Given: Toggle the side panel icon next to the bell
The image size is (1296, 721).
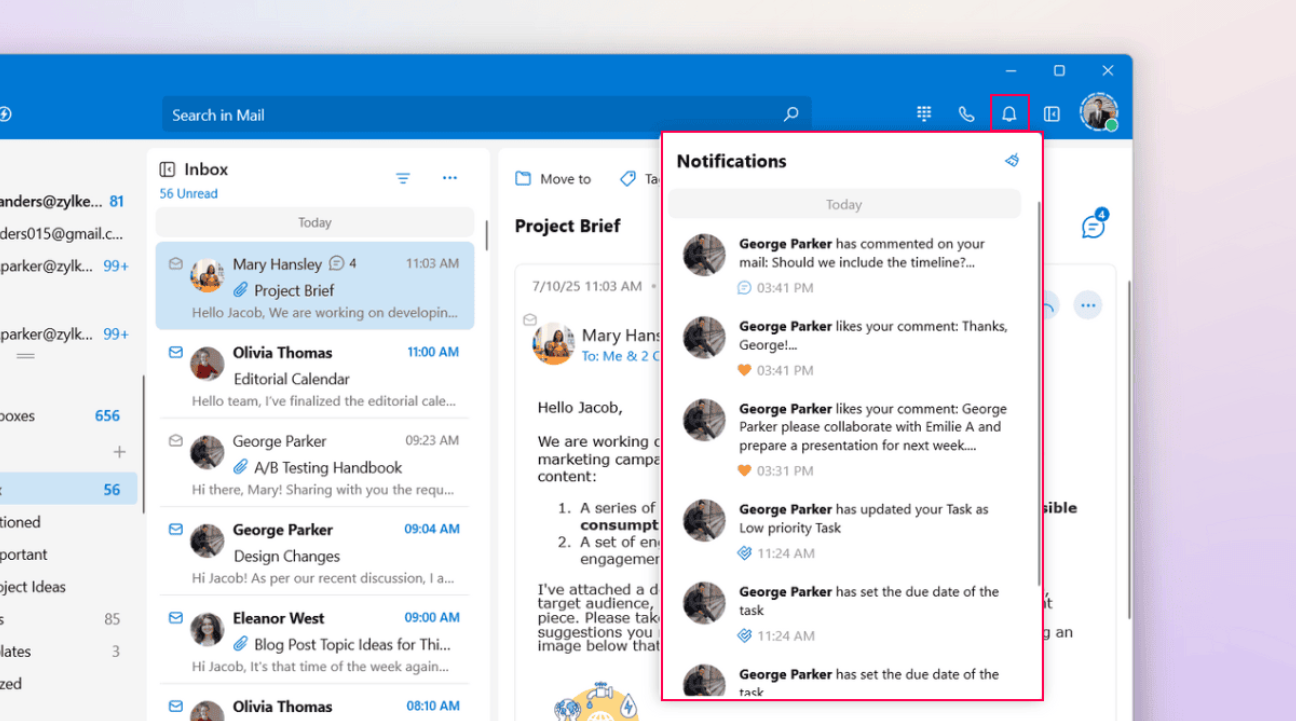Looking at the screenshot, I should tap(1051, 114).
